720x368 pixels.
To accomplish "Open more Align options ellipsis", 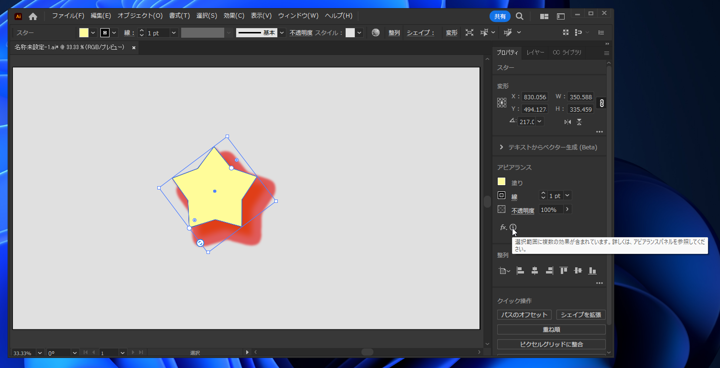I will (x=599, y=283).
